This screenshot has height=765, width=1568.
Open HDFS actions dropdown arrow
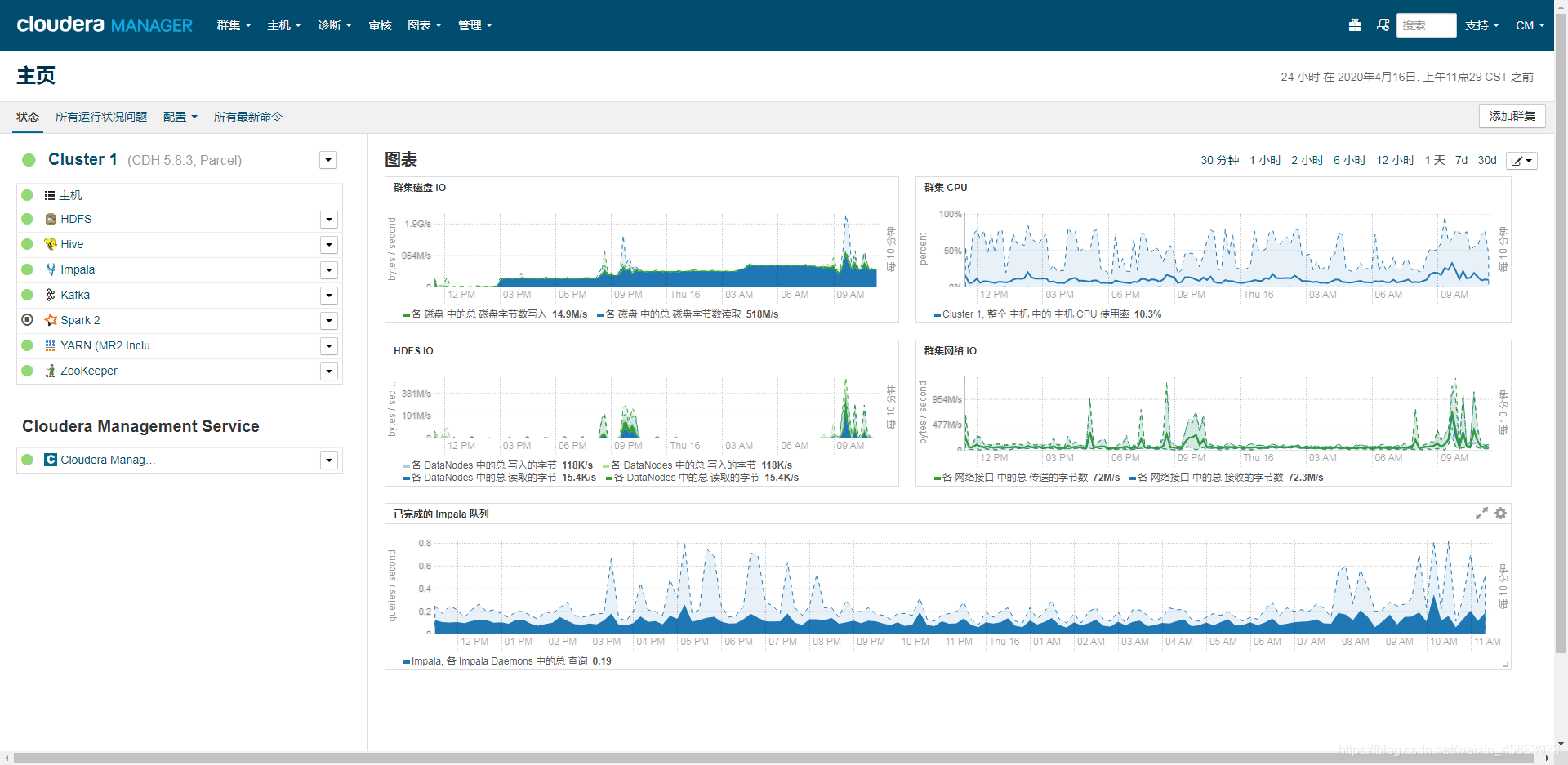[x=328, y=219]
